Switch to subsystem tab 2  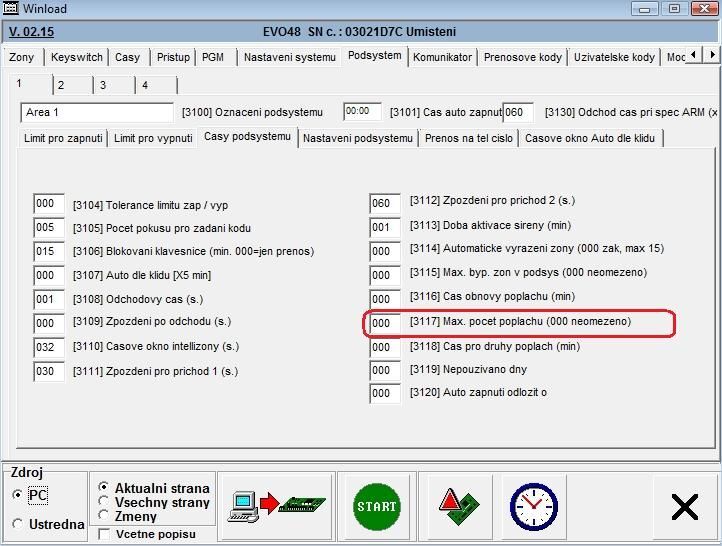(60, 85)
